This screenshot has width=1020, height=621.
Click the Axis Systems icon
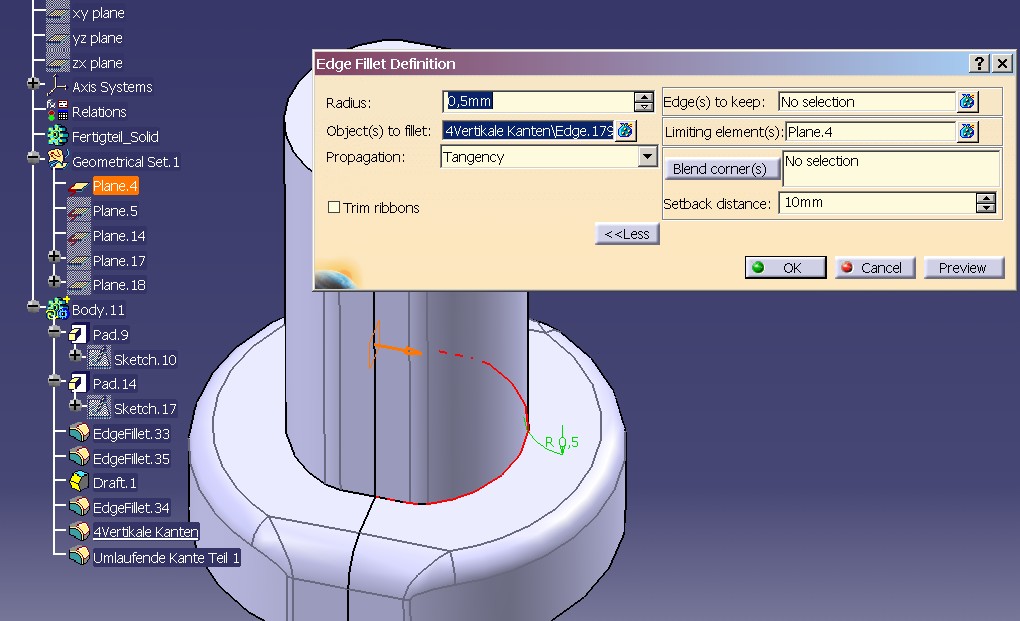click(57, 86)
